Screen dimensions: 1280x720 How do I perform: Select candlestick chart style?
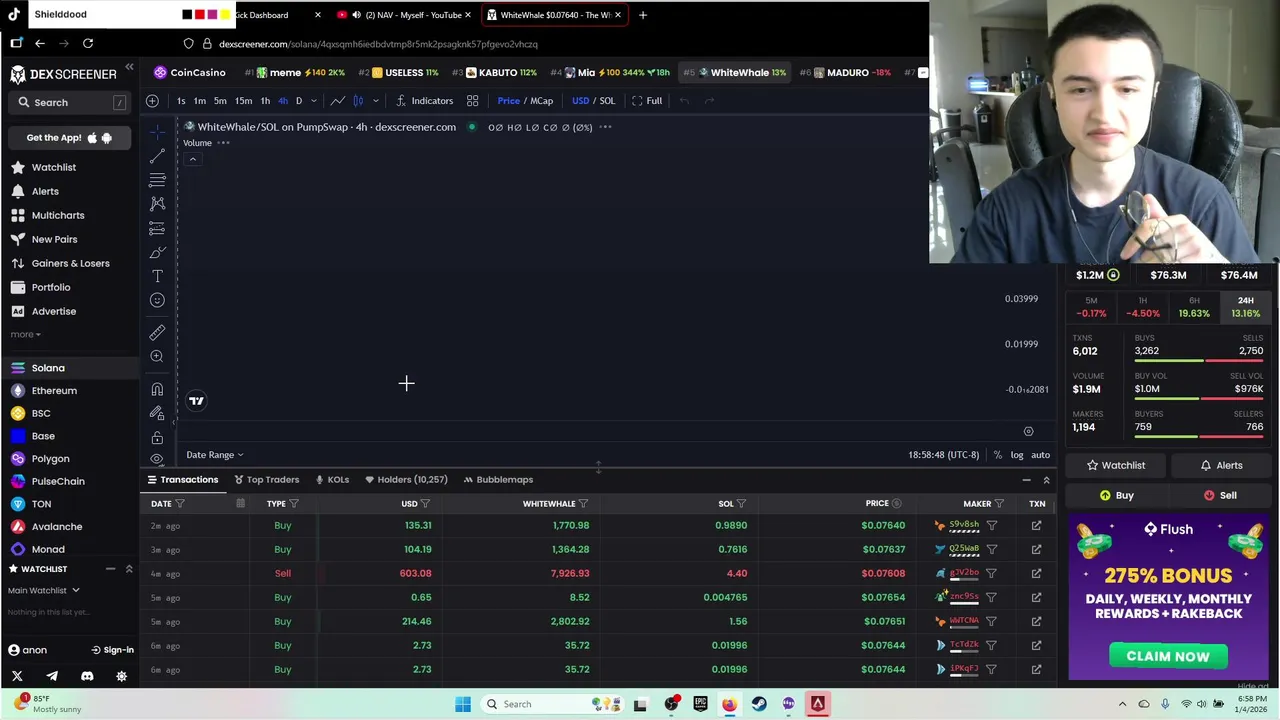358,100
